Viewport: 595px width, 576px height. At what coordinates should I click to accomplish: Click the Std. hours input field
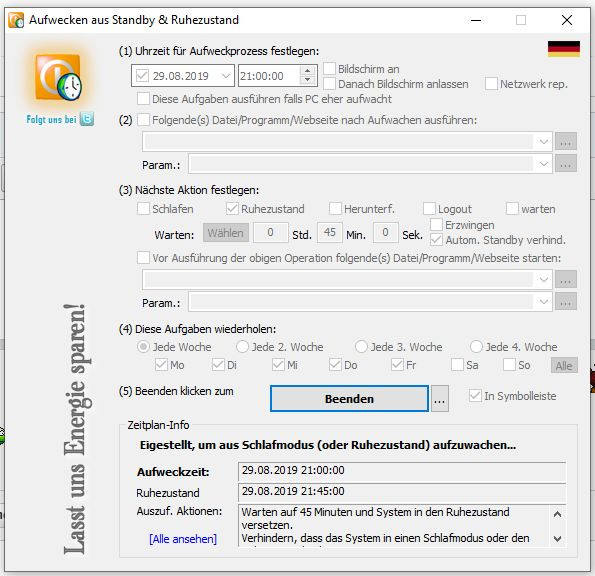(x=271, y=232)
